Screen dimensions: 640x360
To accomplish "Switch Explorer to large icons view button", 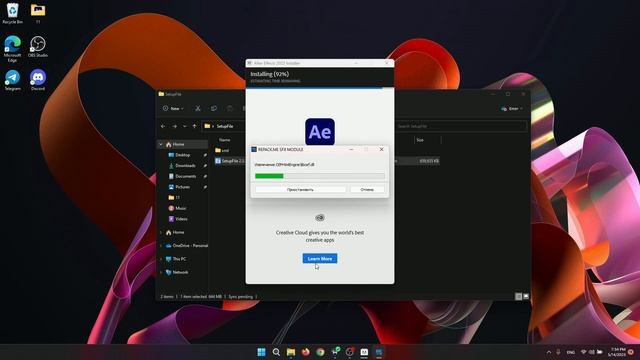I will (x=526, y=296).
